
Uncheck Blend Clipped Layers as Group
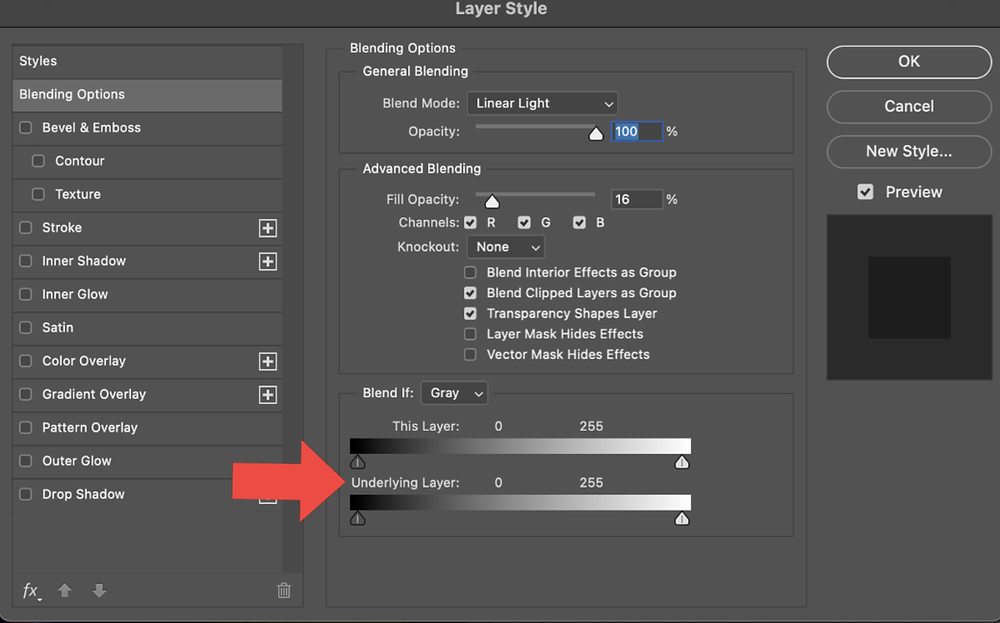470,293
